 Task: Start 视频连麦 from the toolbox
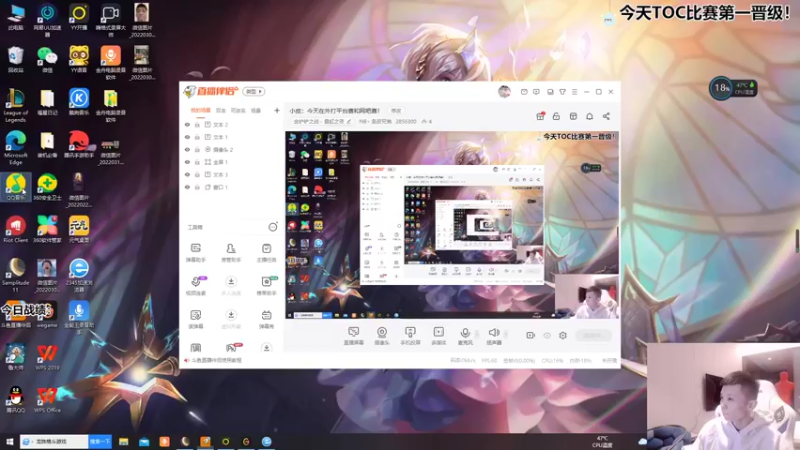pyautogui.click(x=196, y=286)
